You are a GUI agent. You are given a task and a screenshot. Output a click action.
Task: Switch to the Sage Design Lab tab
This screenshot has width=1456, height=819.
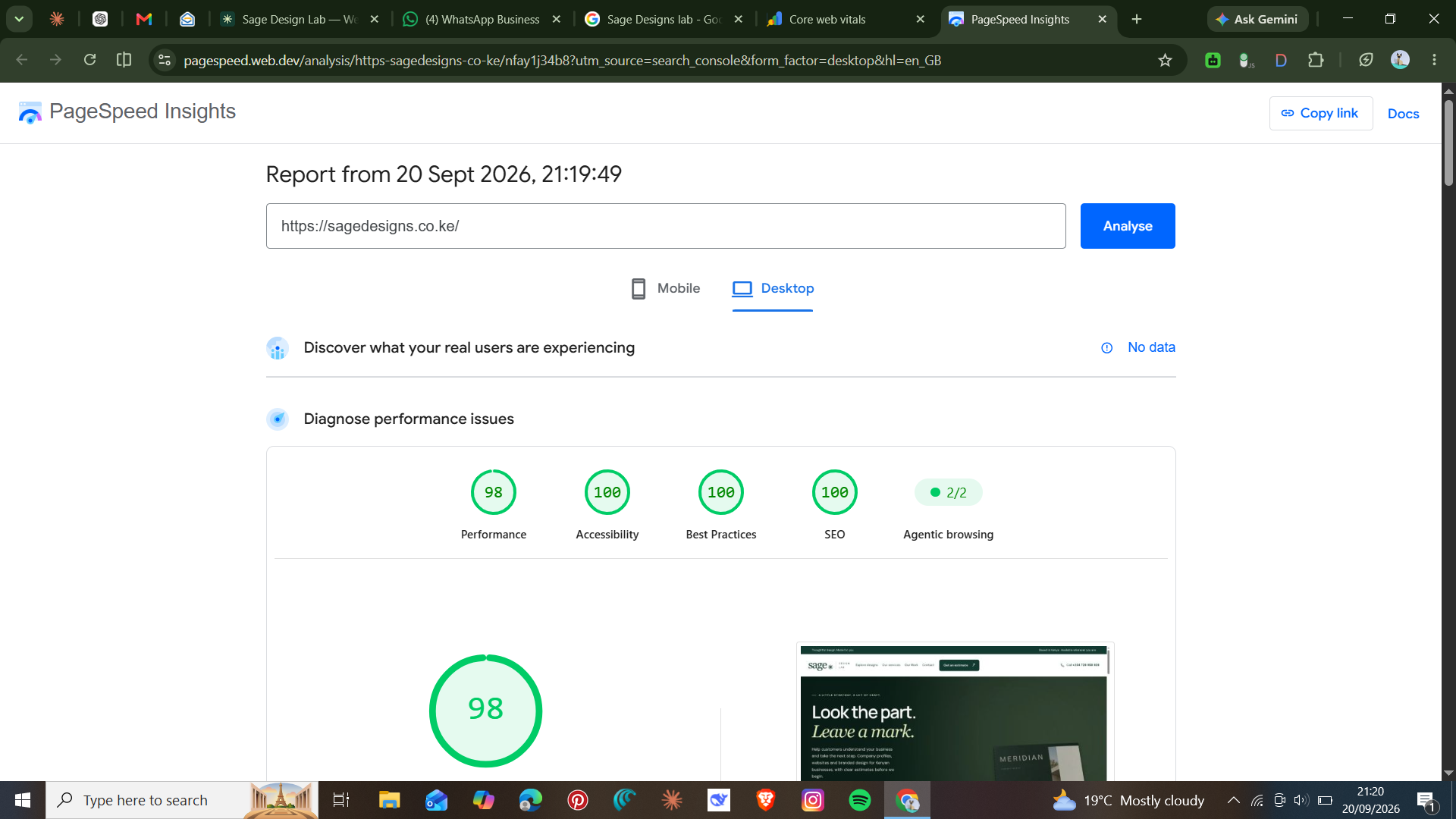[300, 19]
